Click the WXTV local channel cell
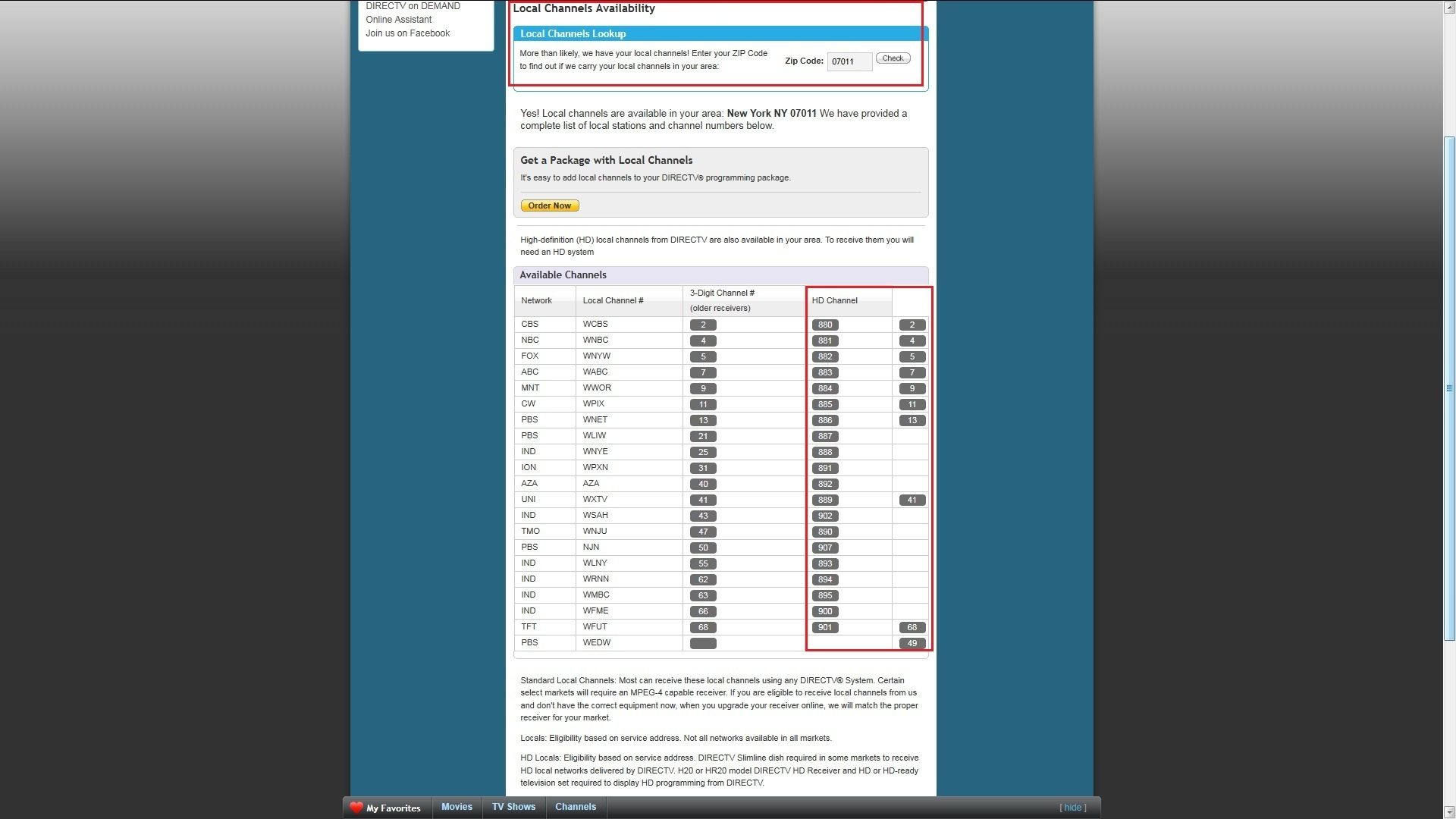This screenshot has width=1456, height=819. [x=629, y=500]
